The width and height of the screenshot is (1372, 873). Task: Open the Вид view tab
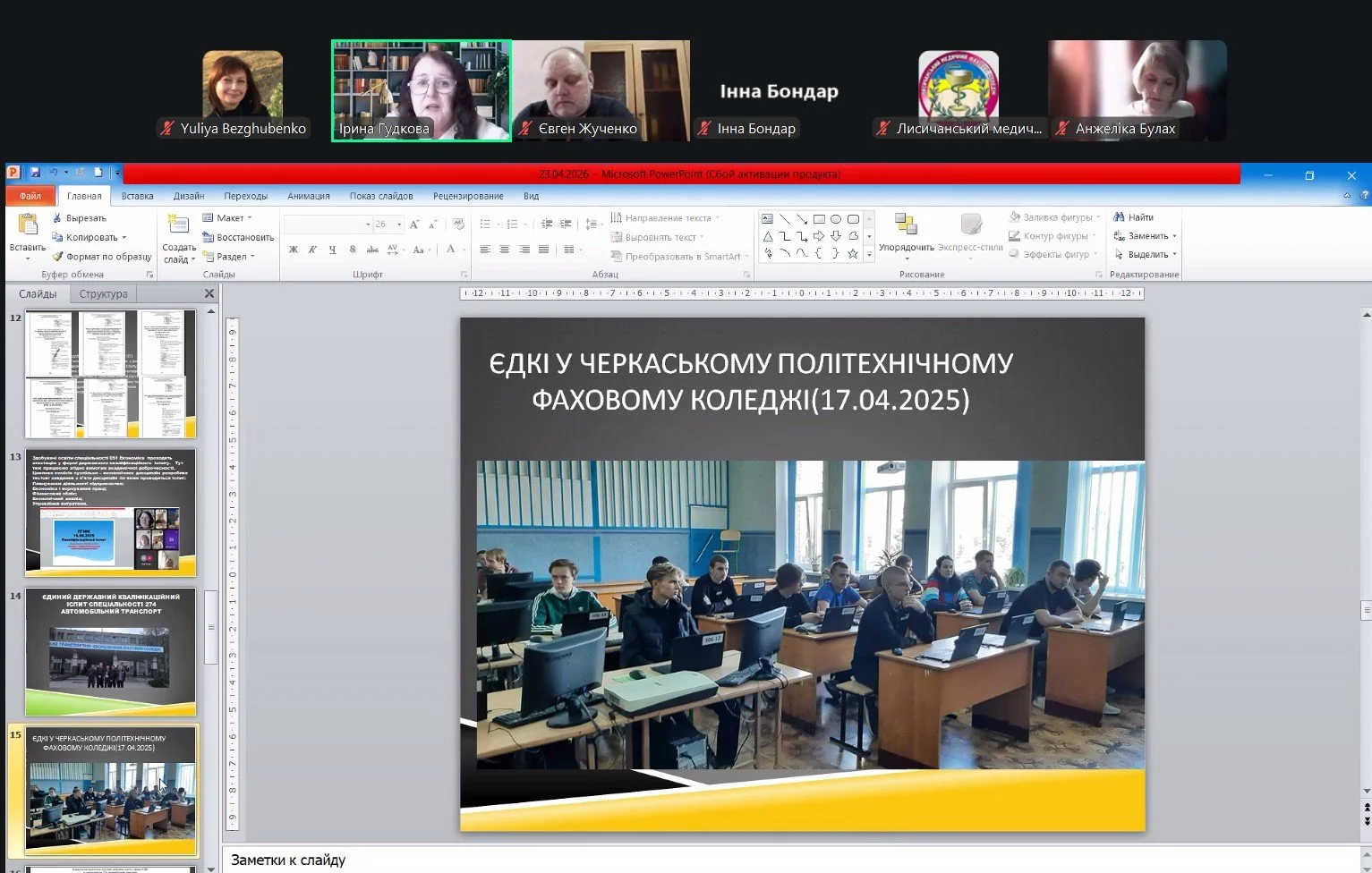(531, 196)
